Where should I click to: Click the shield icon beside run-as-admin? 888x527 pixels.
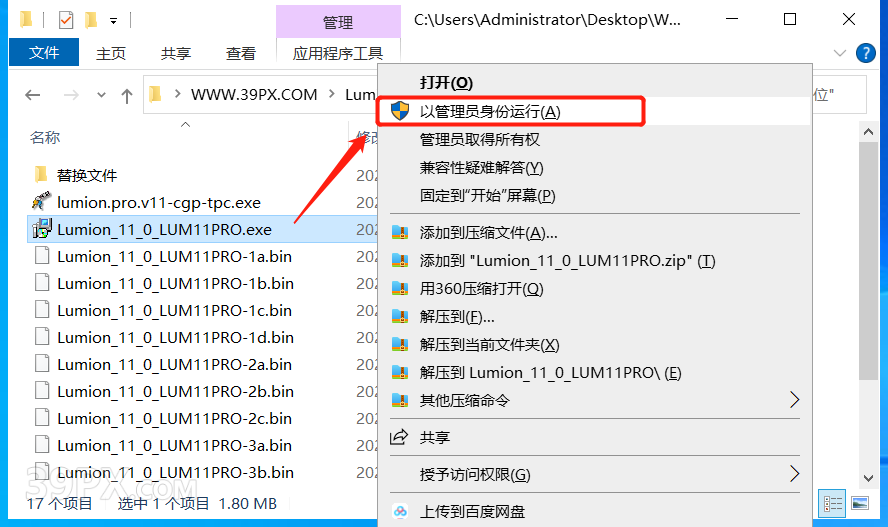click(400, 111)
